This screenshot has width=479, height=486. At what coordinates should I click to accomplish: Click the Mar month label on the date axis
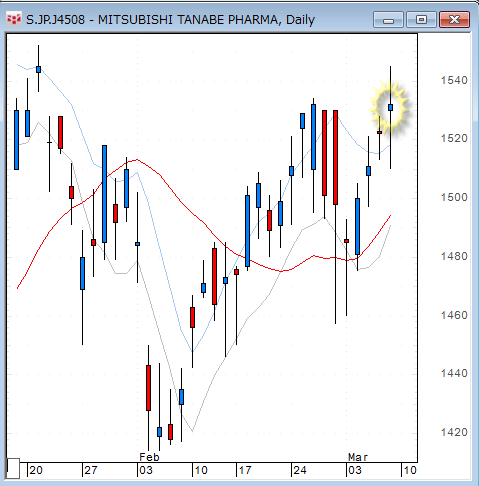tap(358, 457)
